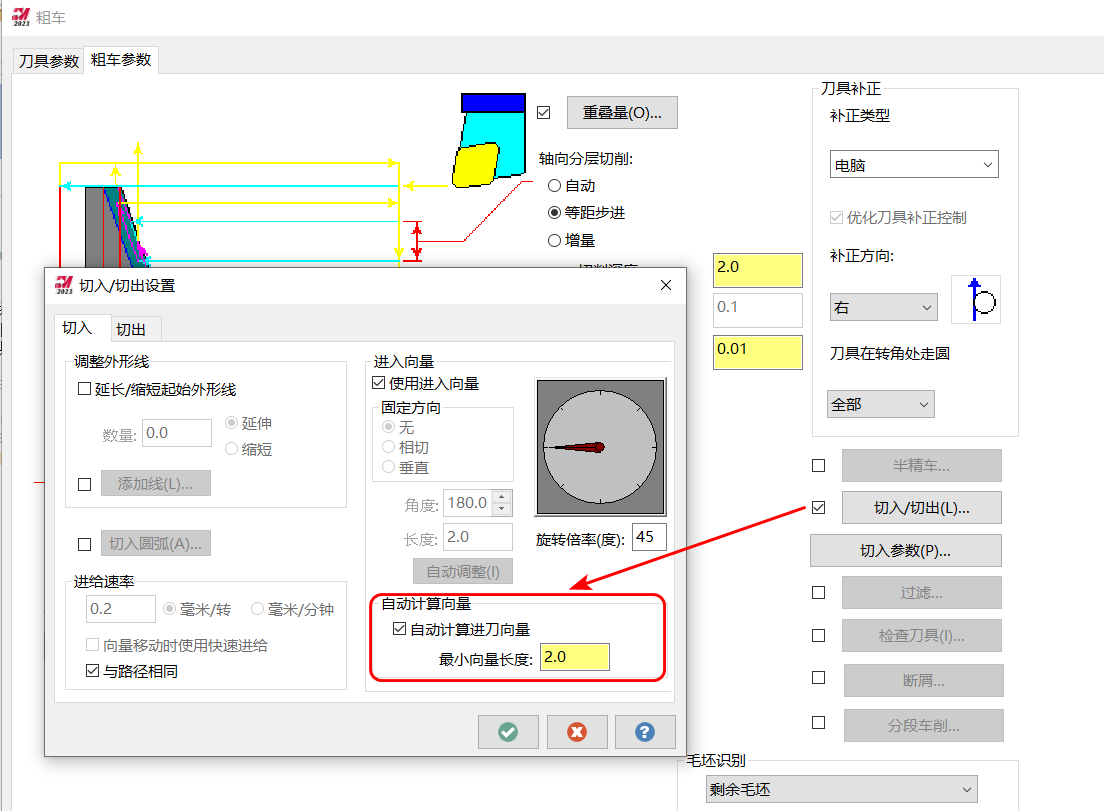Toggle the 重叠量 checkbox
The width and height of the screenshot is (1104, 811).
click(544, 113)
